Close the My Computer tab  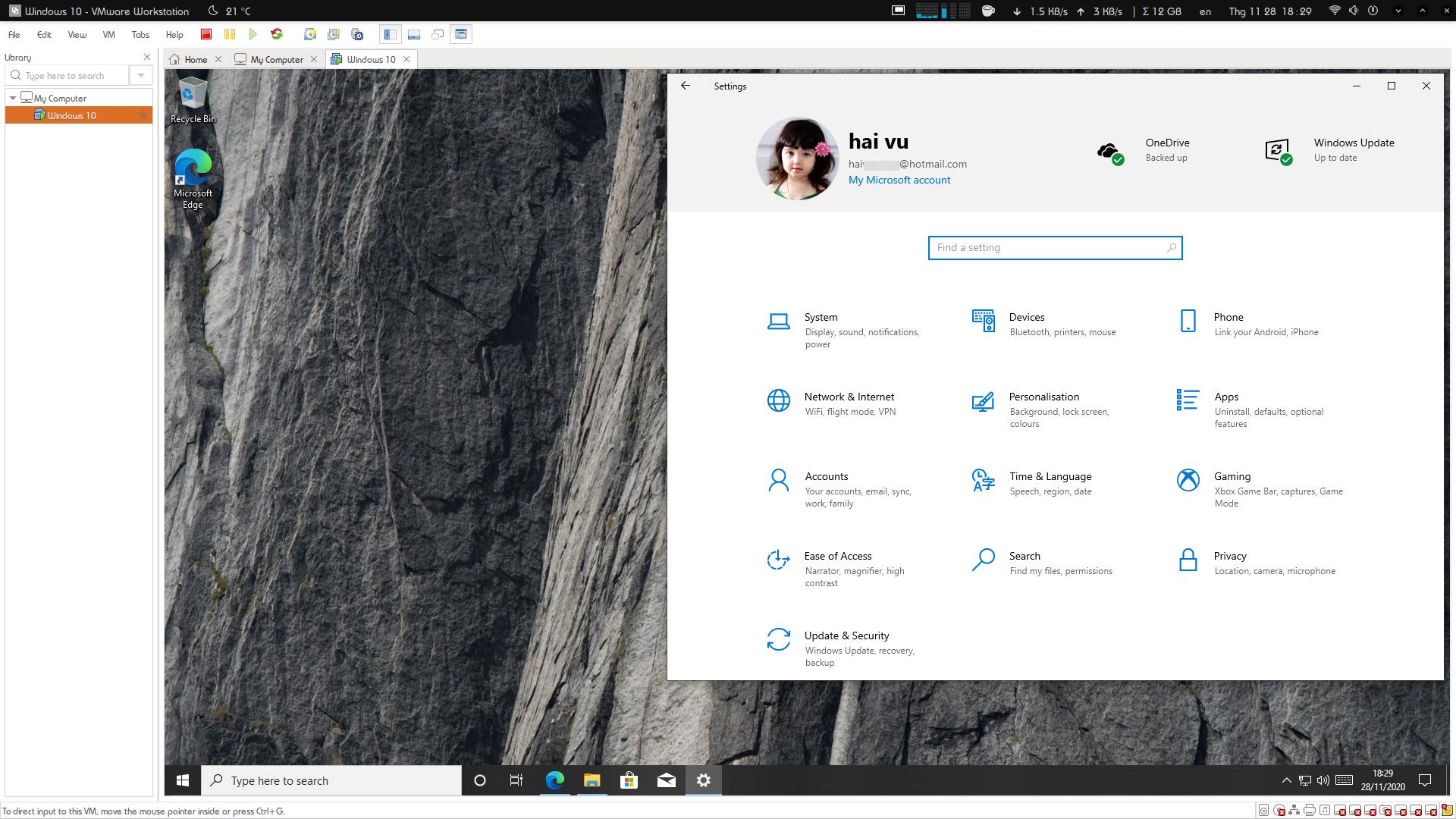[314, 59]
